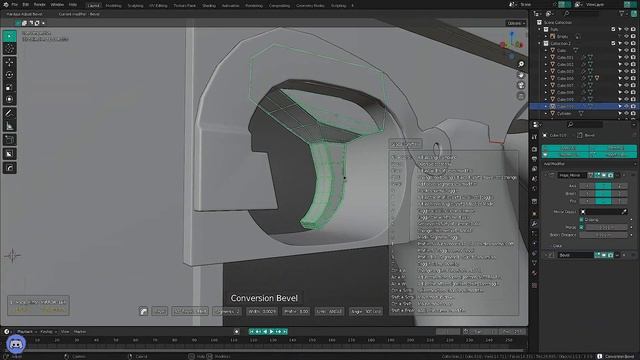The height and width of the screenshot is (360, 640).
Task: Select the Rotate tool
Action: [x=9, y=75]
